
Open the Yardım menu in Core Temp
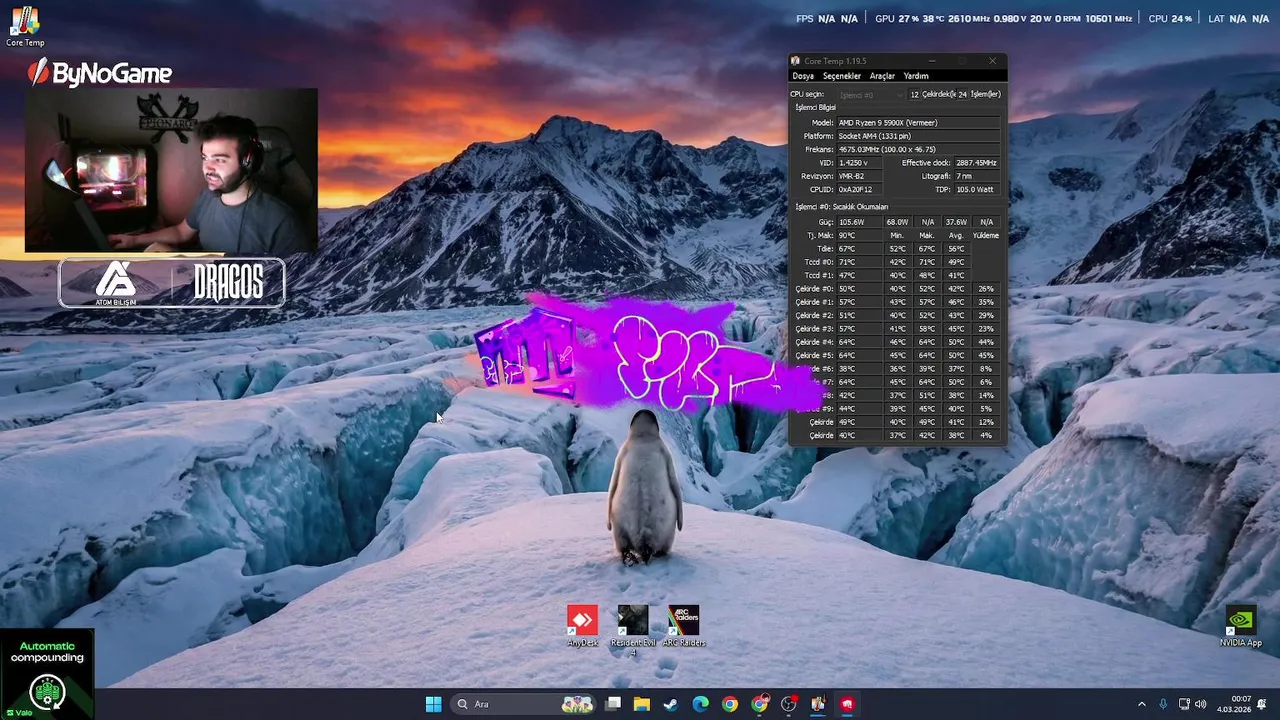point(916,76)
